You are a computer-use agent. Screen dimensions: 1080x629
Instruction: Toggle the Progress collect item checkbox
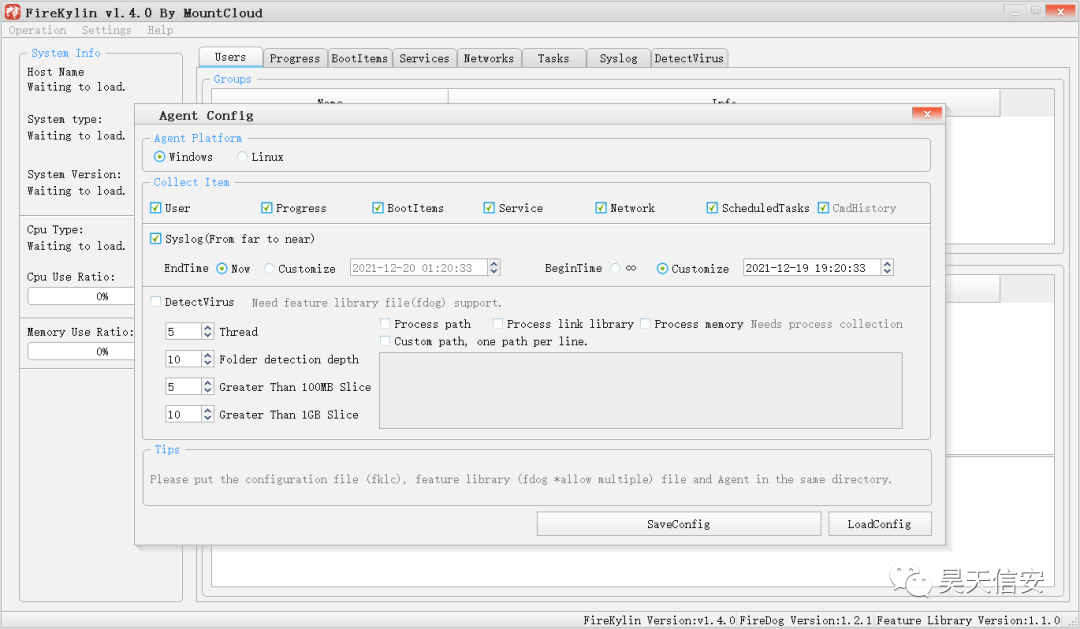click(267, 207)
